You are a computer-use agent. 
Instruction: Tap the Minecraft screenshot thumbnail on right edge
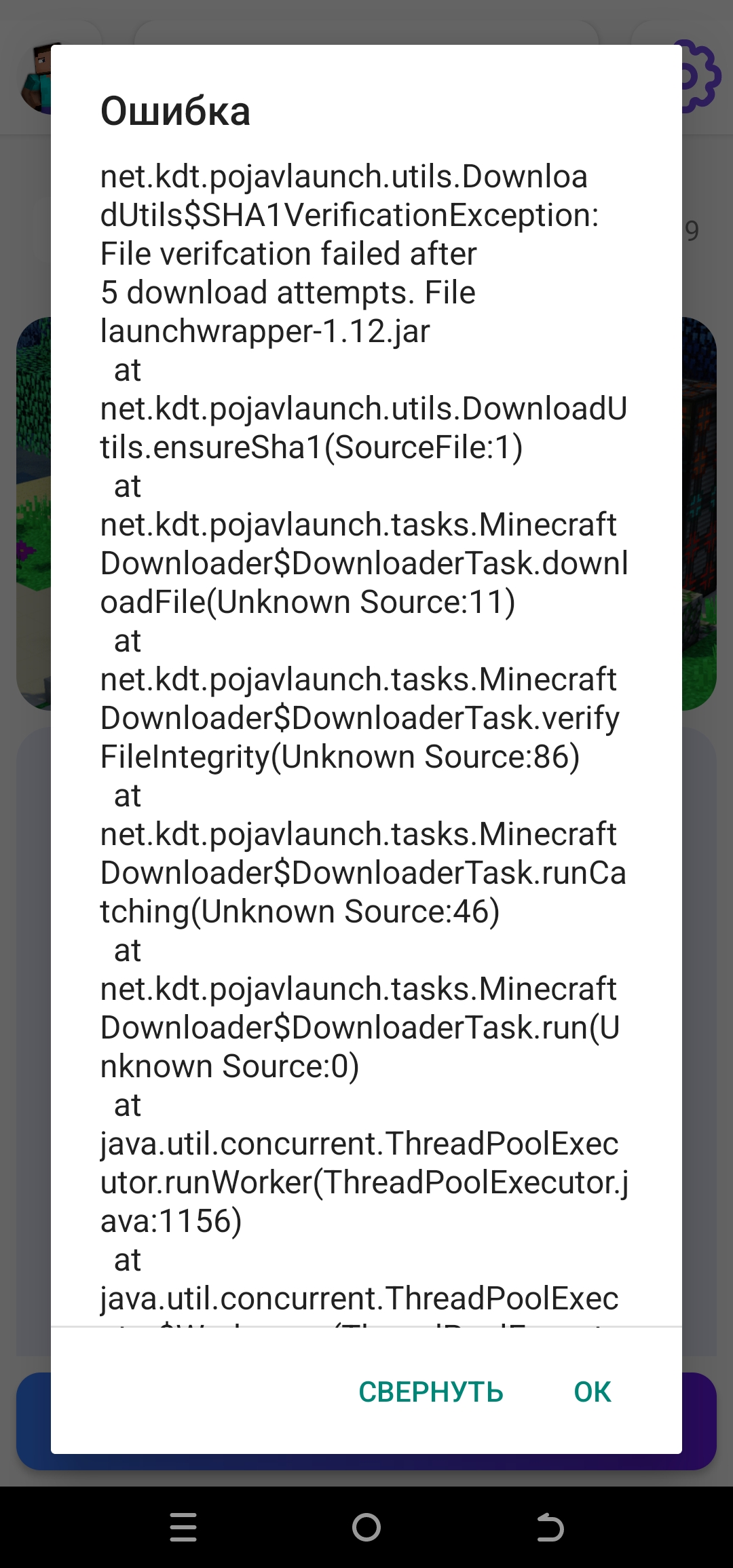point(699,514)
